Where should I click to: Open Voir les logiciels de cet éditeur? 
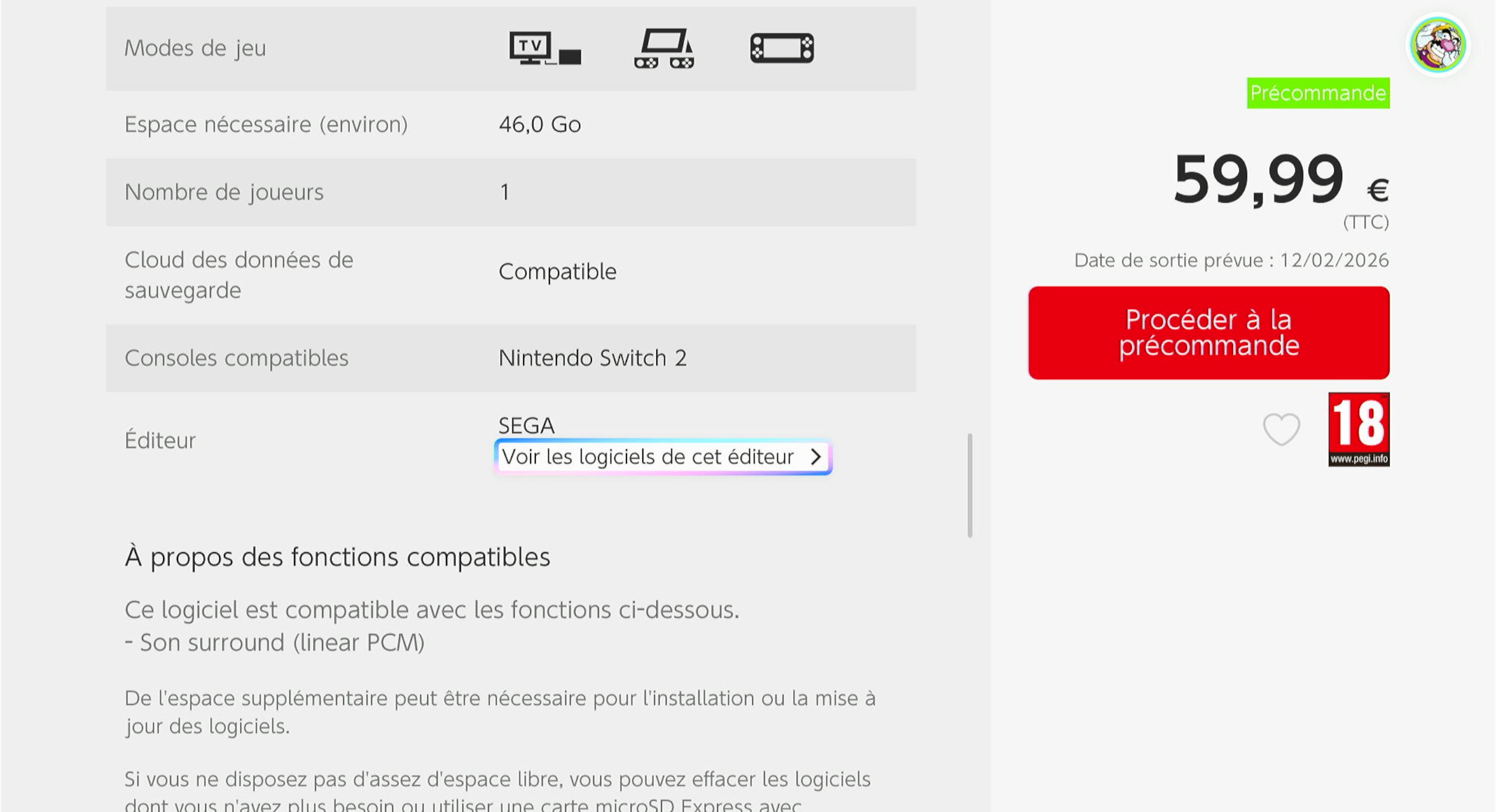[663, 457]
